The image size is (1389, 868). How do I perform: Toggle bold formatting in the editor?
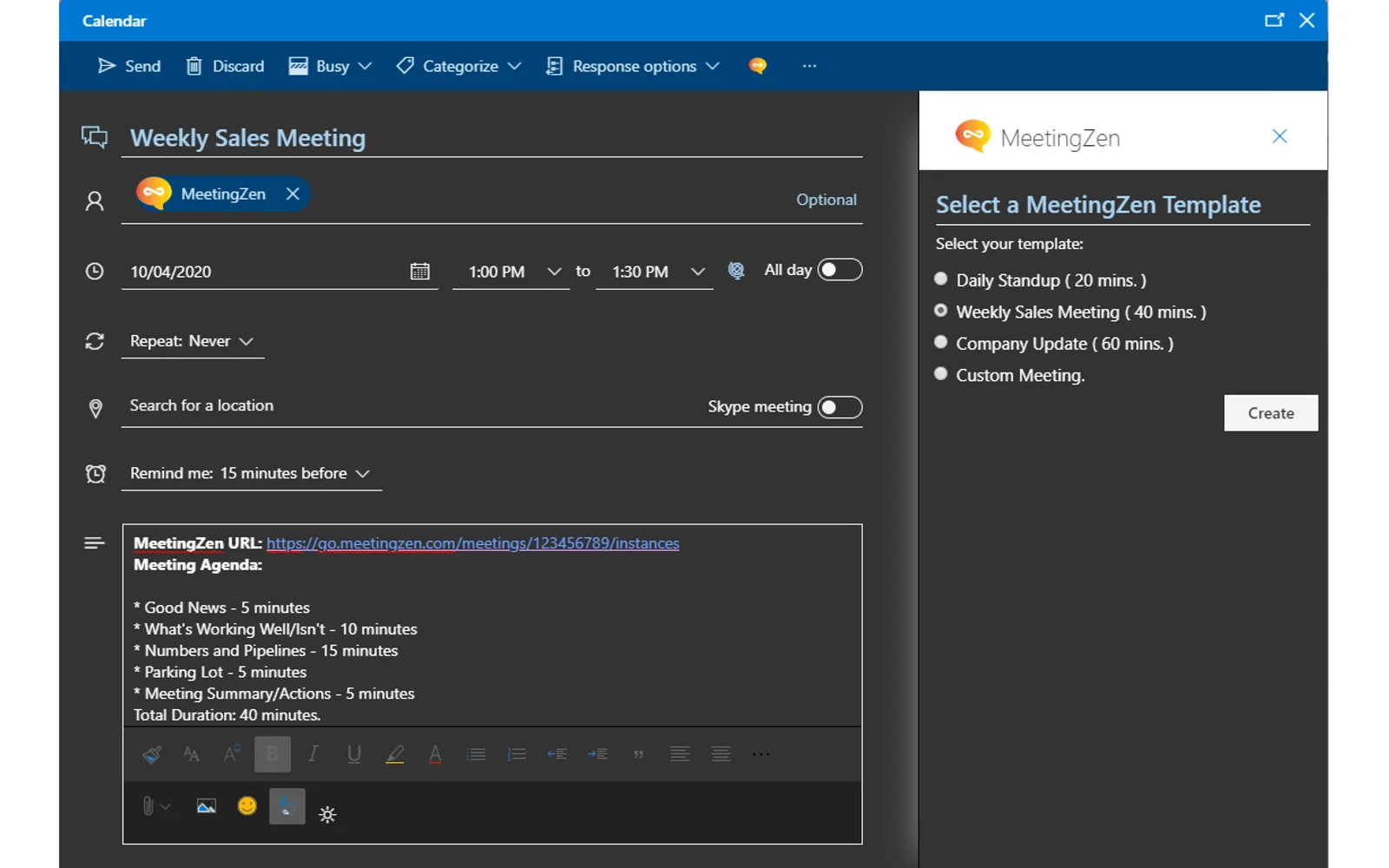pyautogui.click(x=273, y=754)
